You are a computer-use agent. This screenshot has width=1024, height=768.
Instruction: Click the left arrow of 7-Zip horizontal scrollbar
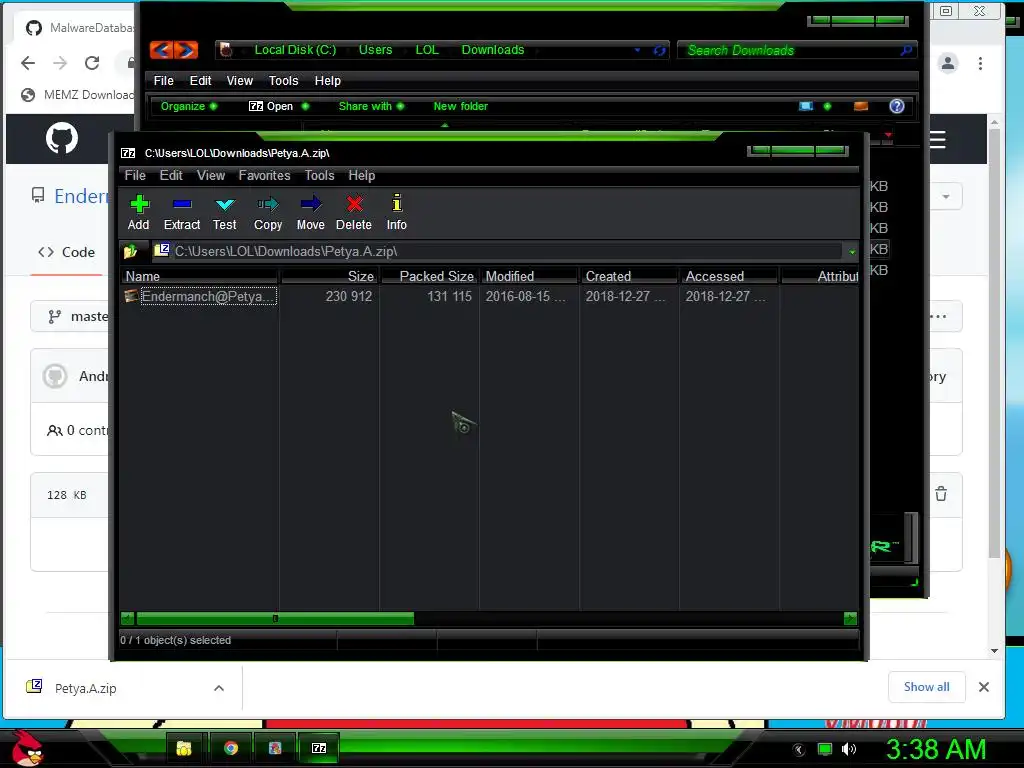point(128,618)
